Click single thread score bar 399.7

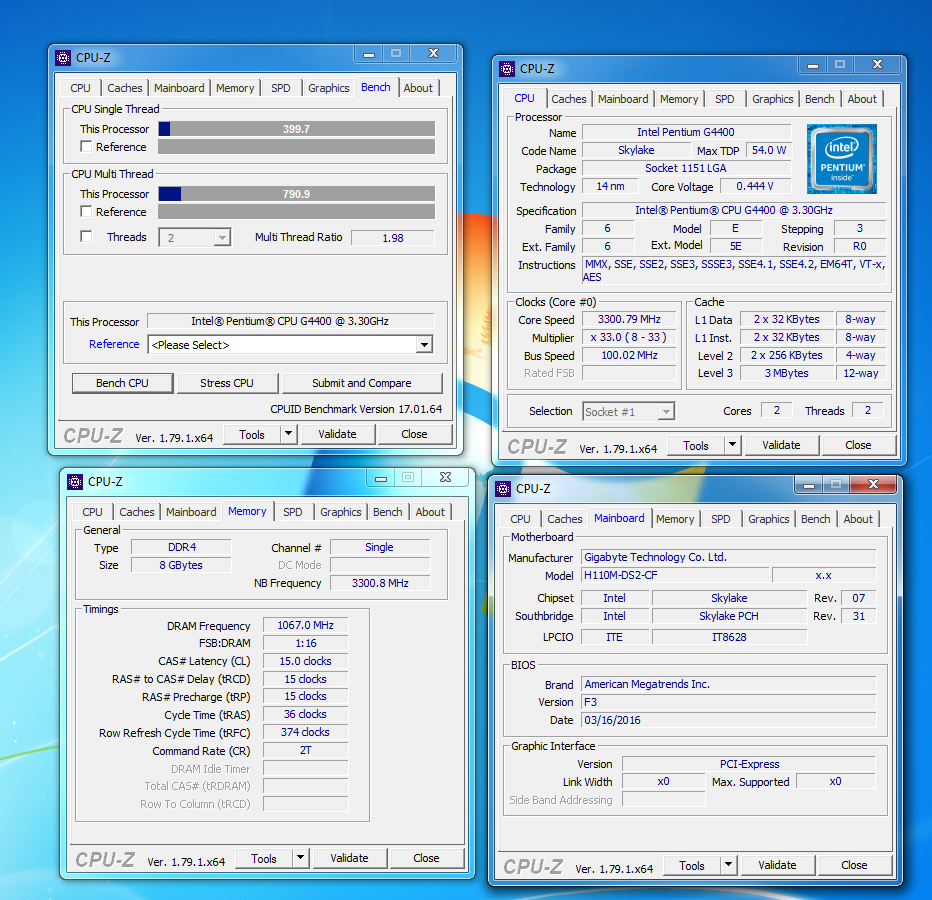296,129
